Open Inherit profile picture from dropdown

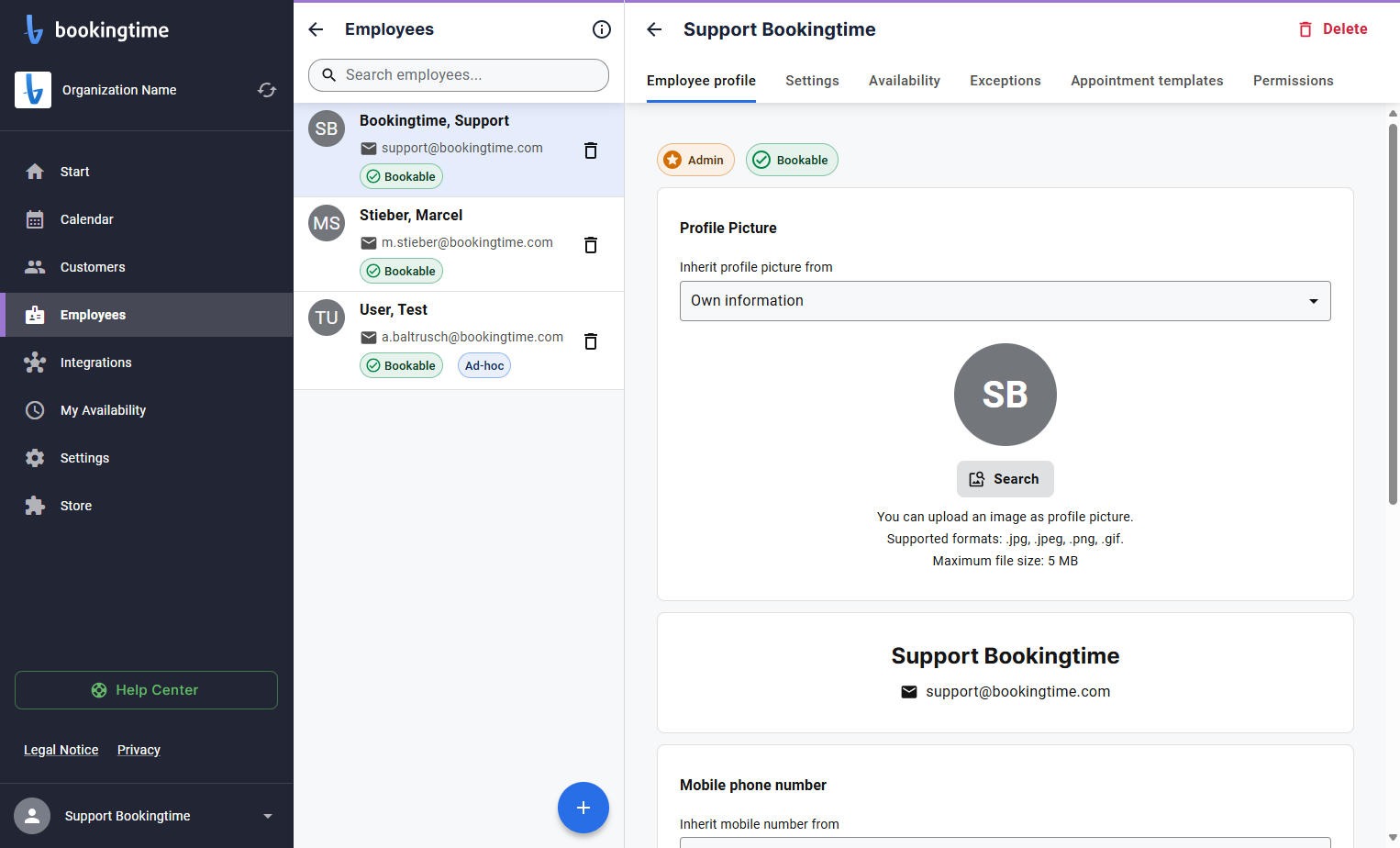[1006, 301]
